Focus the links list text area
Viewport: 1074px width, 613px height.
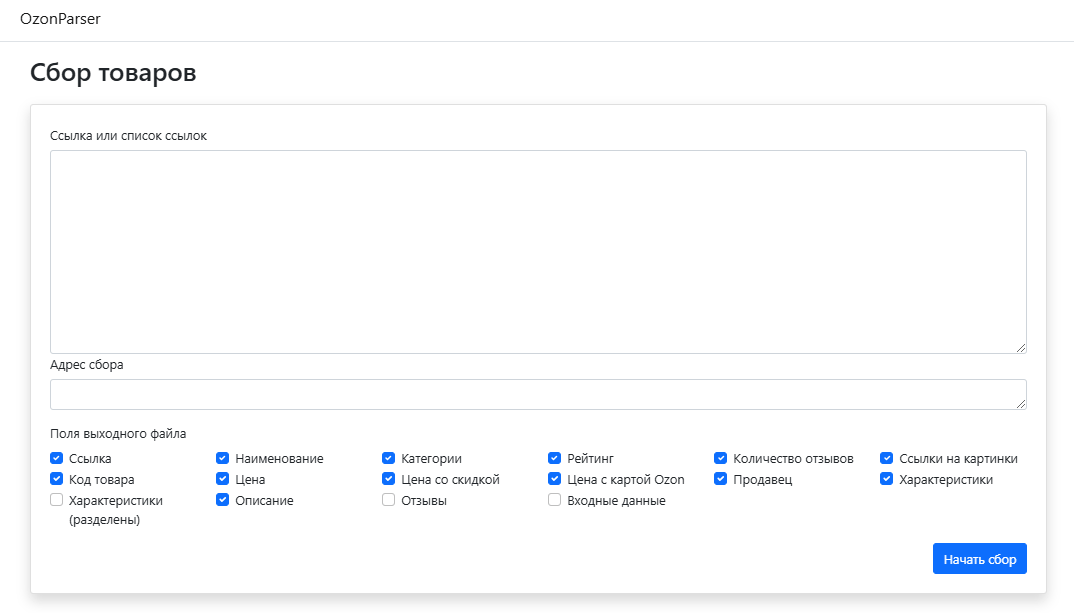pos(538,251)
